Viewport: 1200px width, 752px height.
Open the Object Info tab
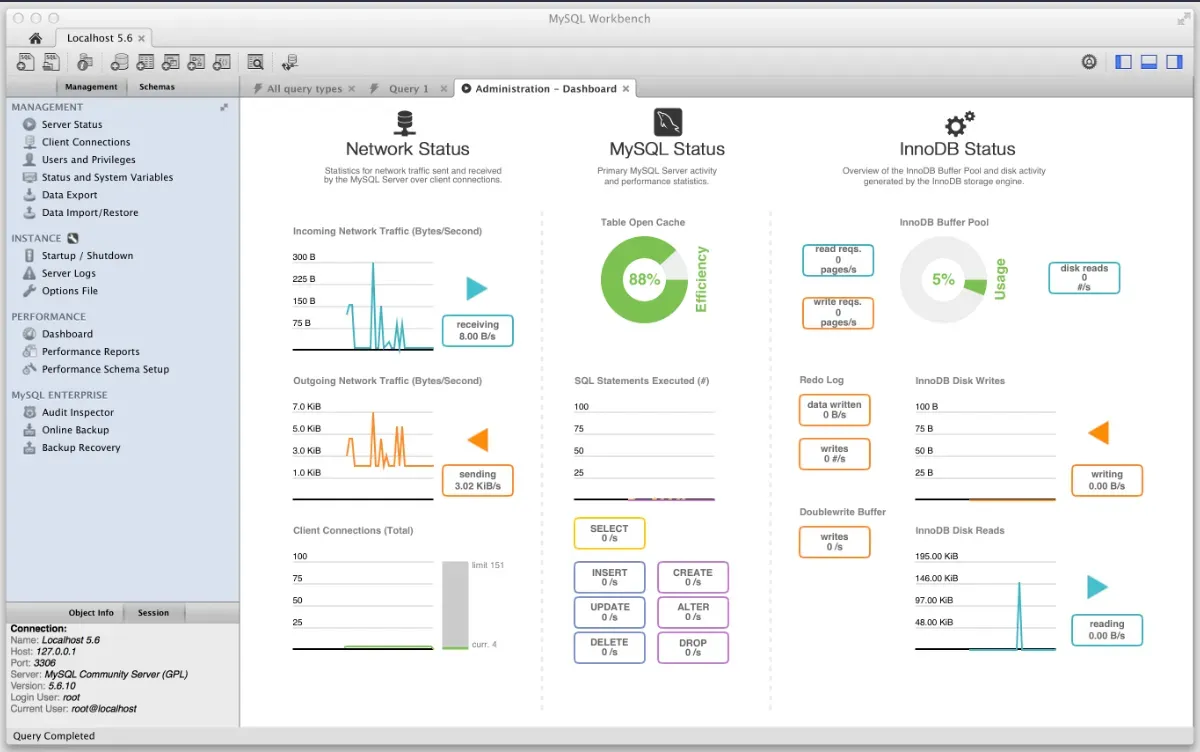(91, 613)
